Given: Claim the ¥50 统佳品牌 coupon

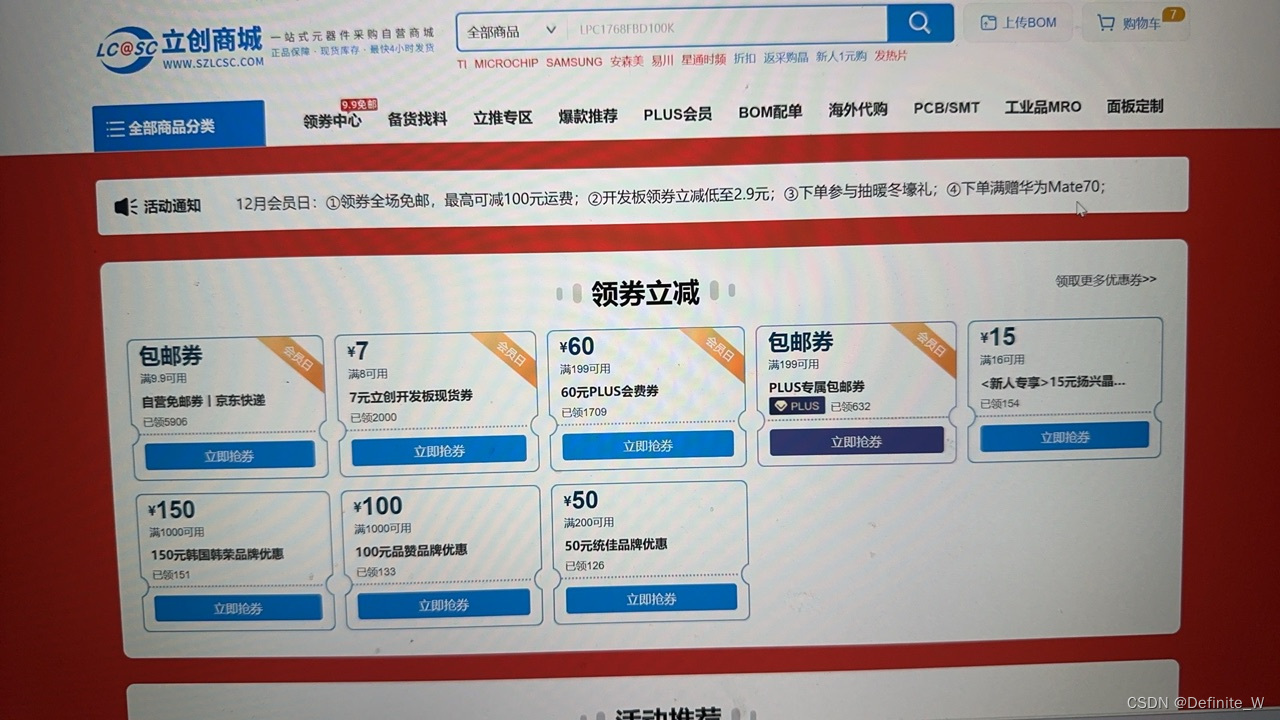Looking at the screenshot, I should click(x=651, y=599).
